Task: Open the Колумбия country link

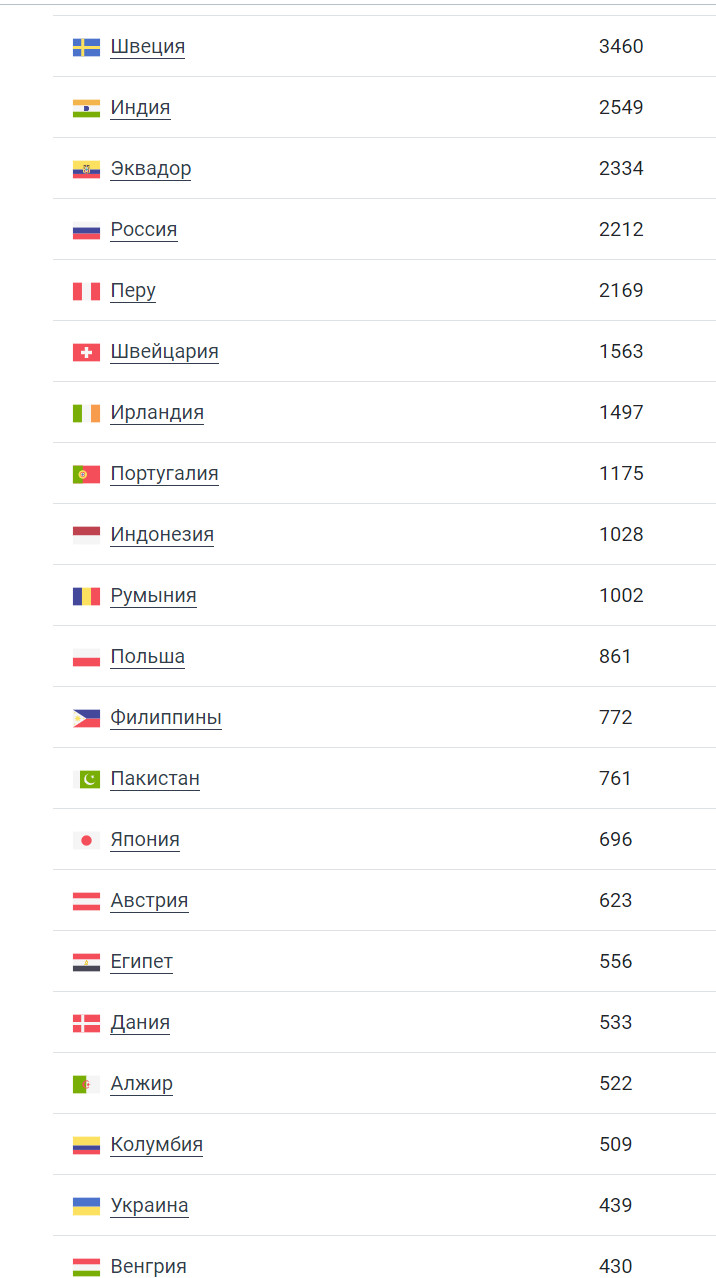Action: coord(157,1145)
